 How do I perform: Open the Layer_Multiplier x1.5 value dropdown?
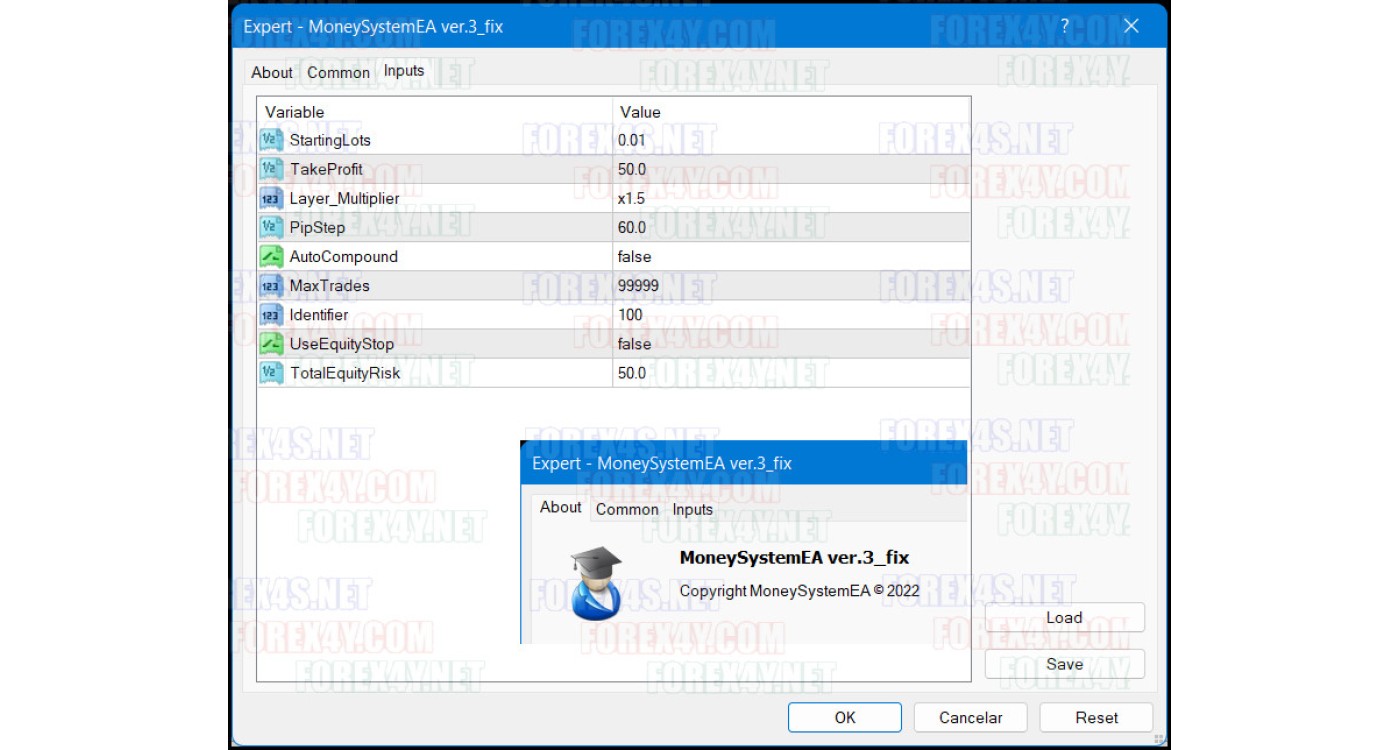tap(790, 198)
